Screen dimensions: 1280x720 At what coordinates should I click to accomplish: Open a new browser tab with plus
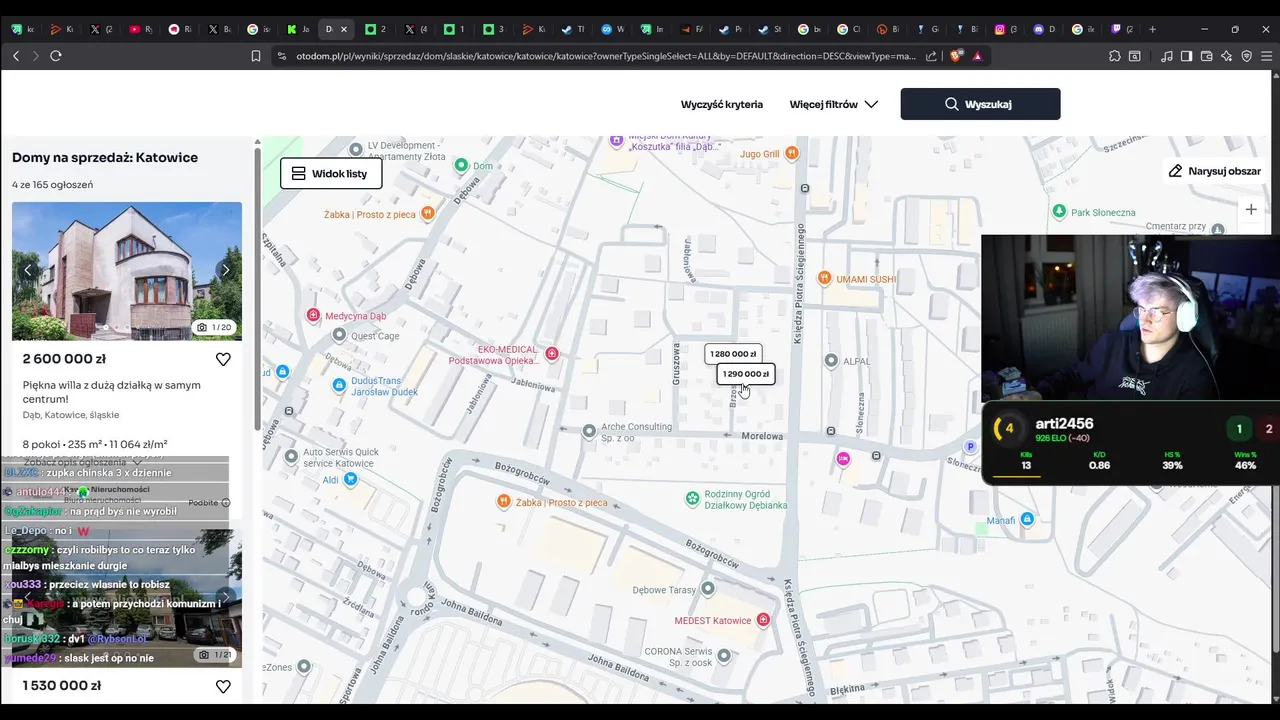click(1152, 29)
